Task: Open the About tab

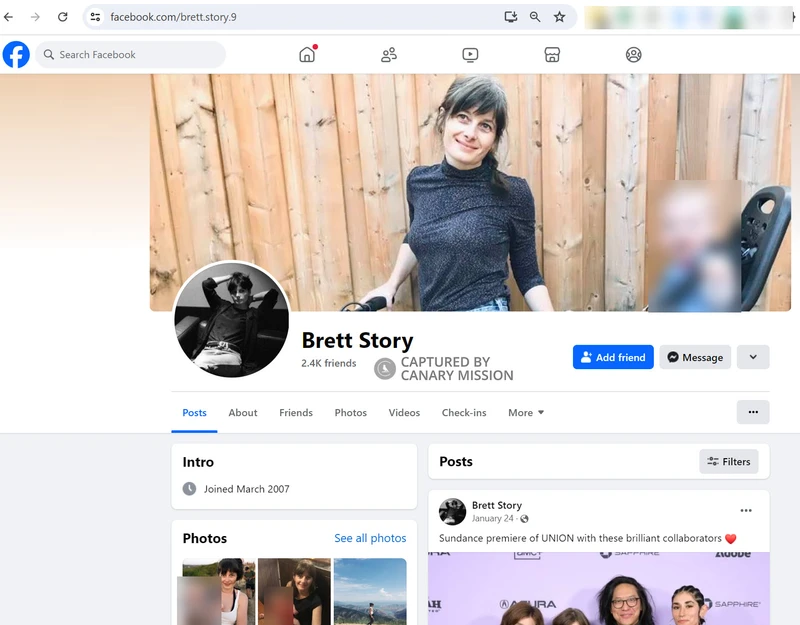Action: (243, 412)
